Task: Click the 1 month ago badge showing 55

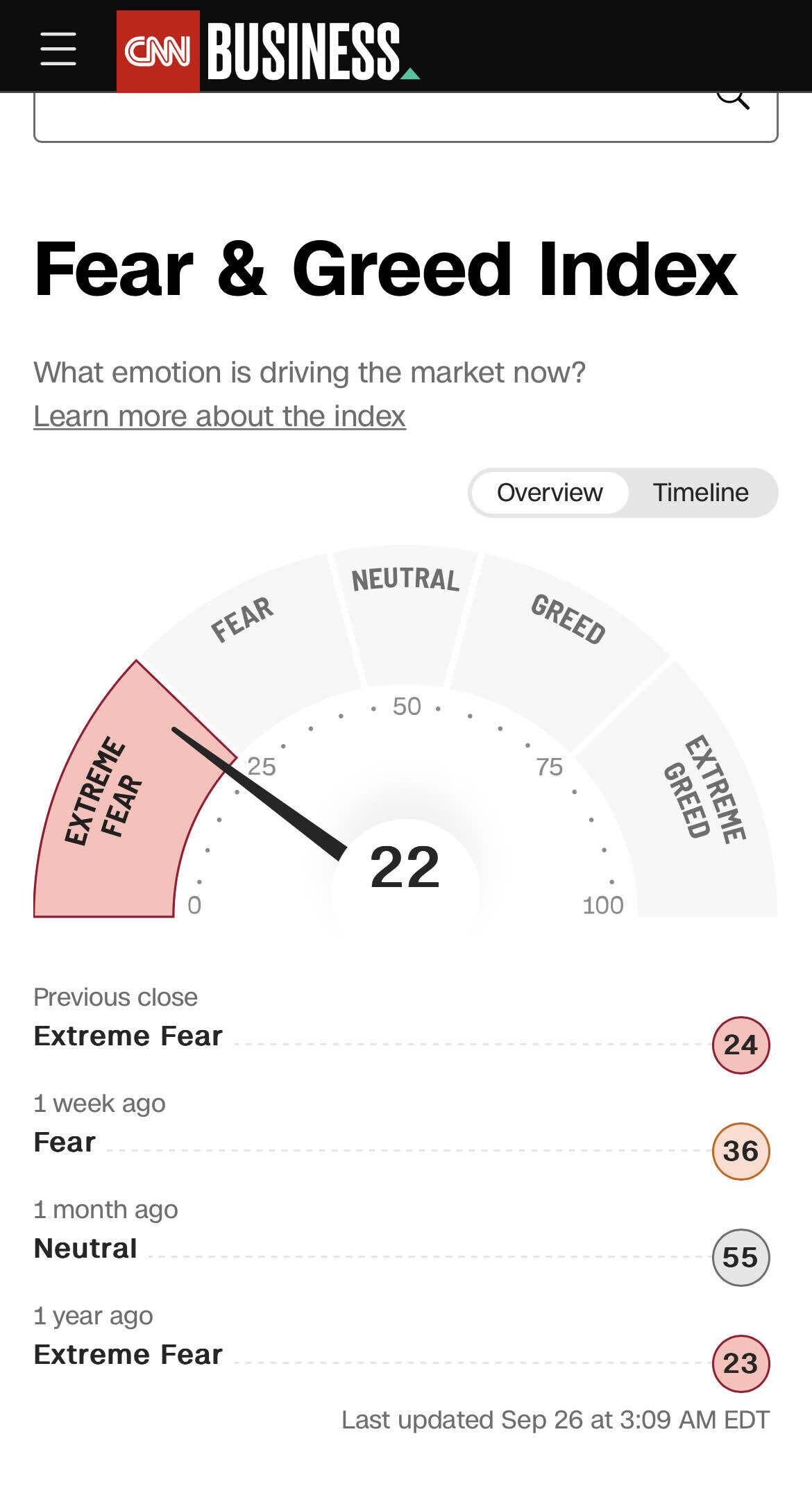Action: (x=741, y=1257)
